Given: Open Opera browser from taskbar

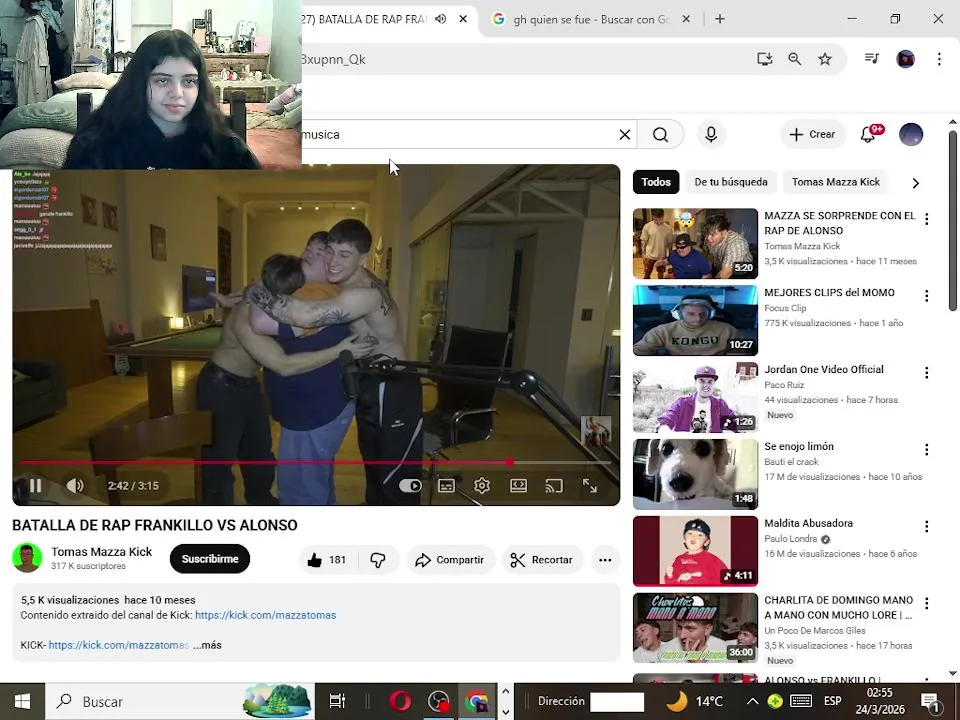Looking at the screenshot, I should click(400, 701).
